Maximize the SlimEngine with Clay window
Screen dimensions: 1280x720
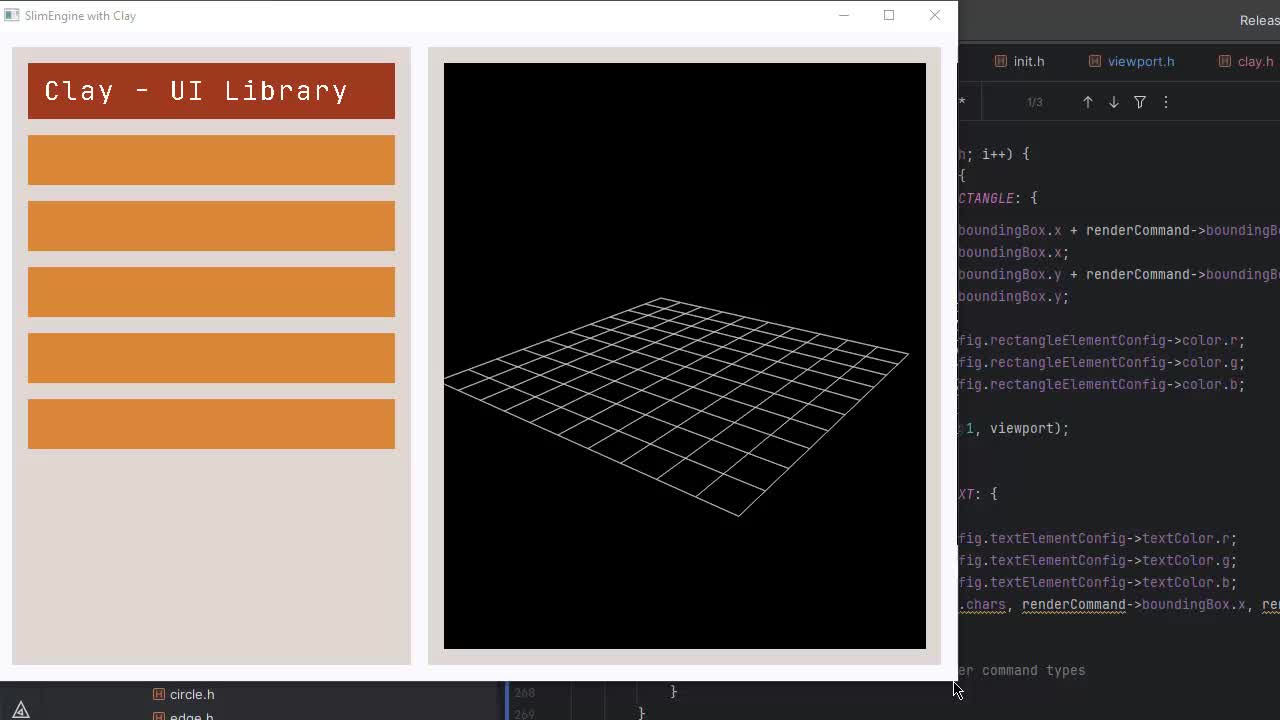click(888, 15)
